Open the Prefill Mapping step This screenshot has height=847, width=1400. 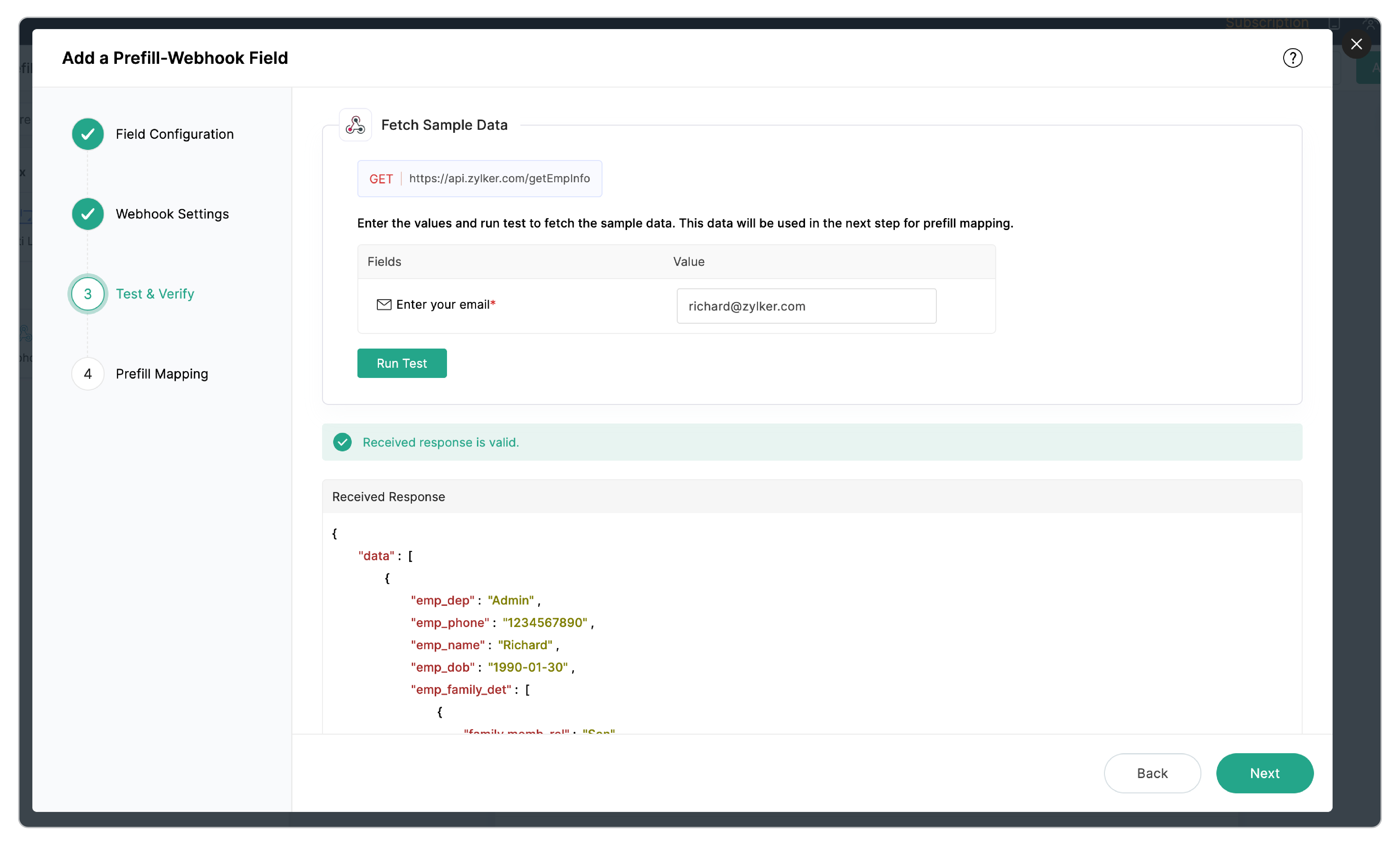click(162, 373)
